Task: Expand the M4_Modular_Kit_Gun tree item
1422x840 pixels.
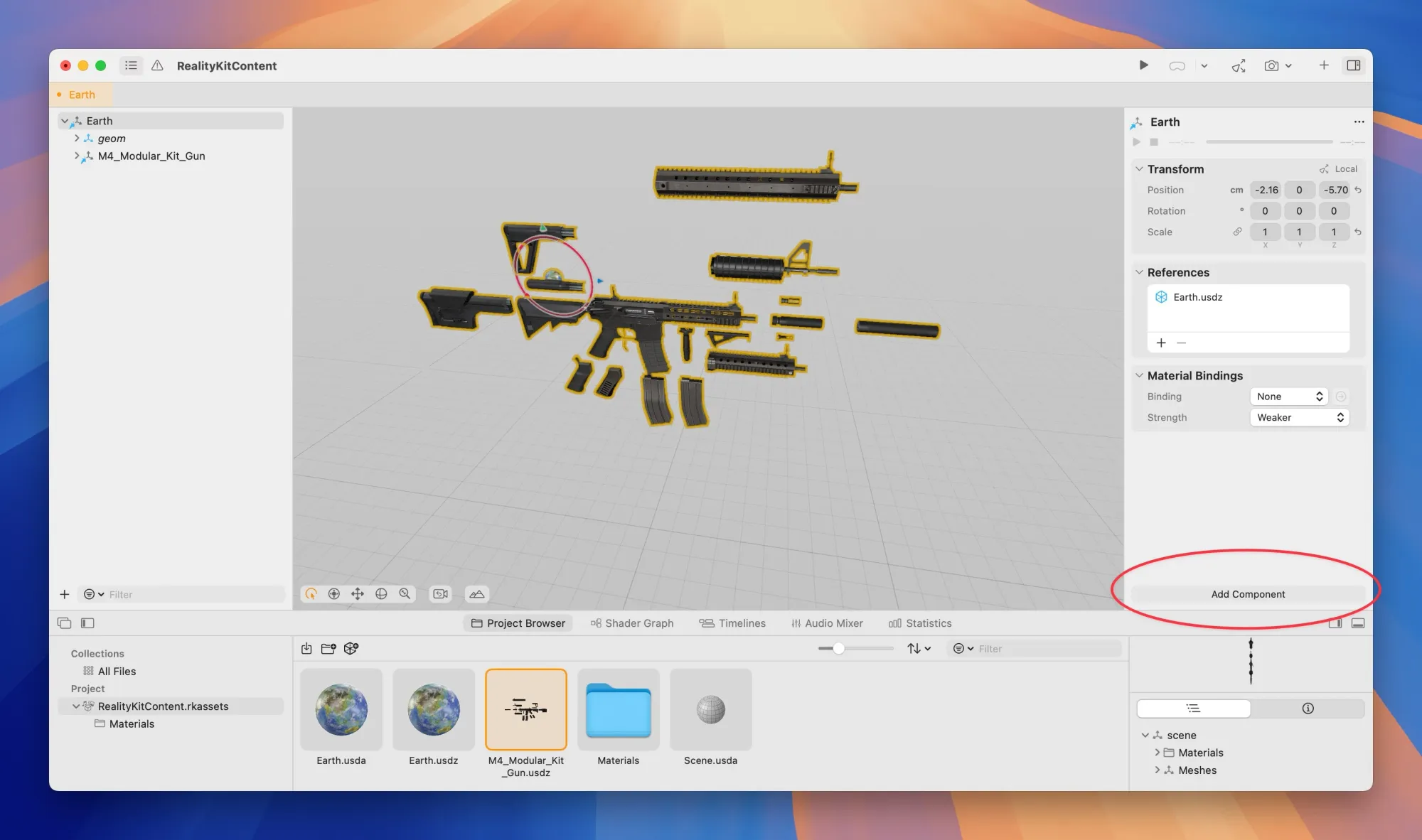Action: coord(77,156)
